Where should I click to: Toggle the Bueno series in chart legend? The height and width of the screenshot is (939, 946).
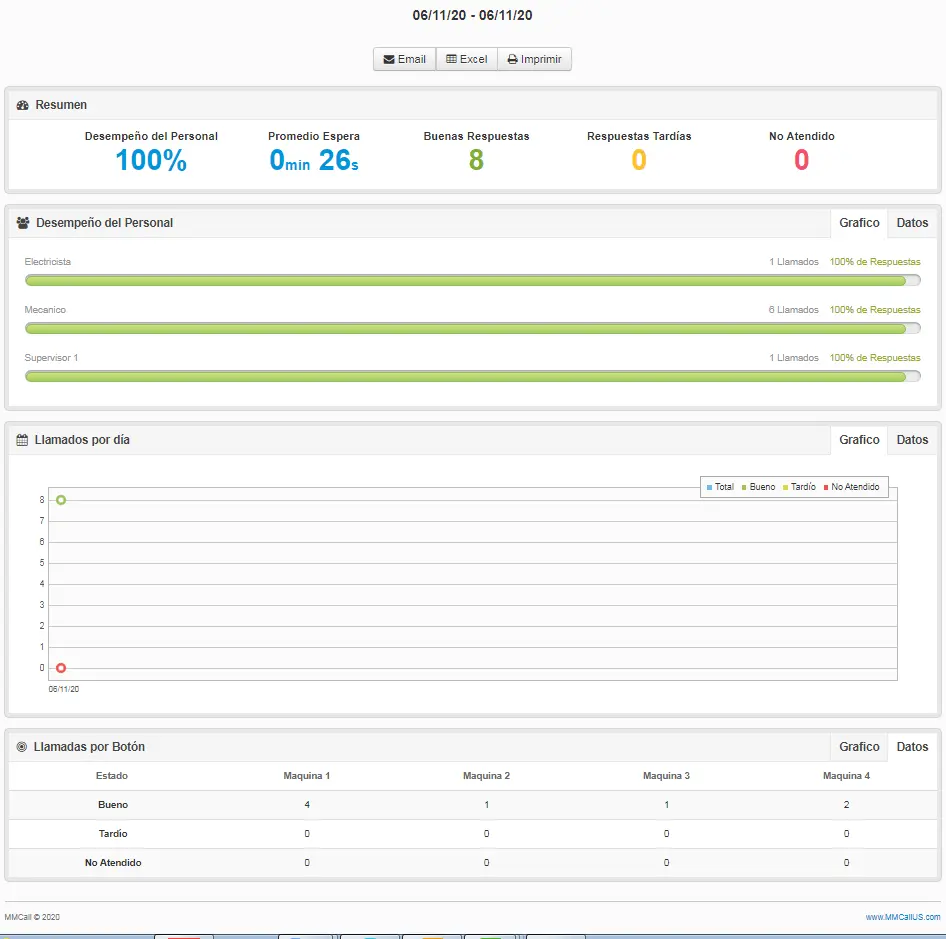click(757, 487)
